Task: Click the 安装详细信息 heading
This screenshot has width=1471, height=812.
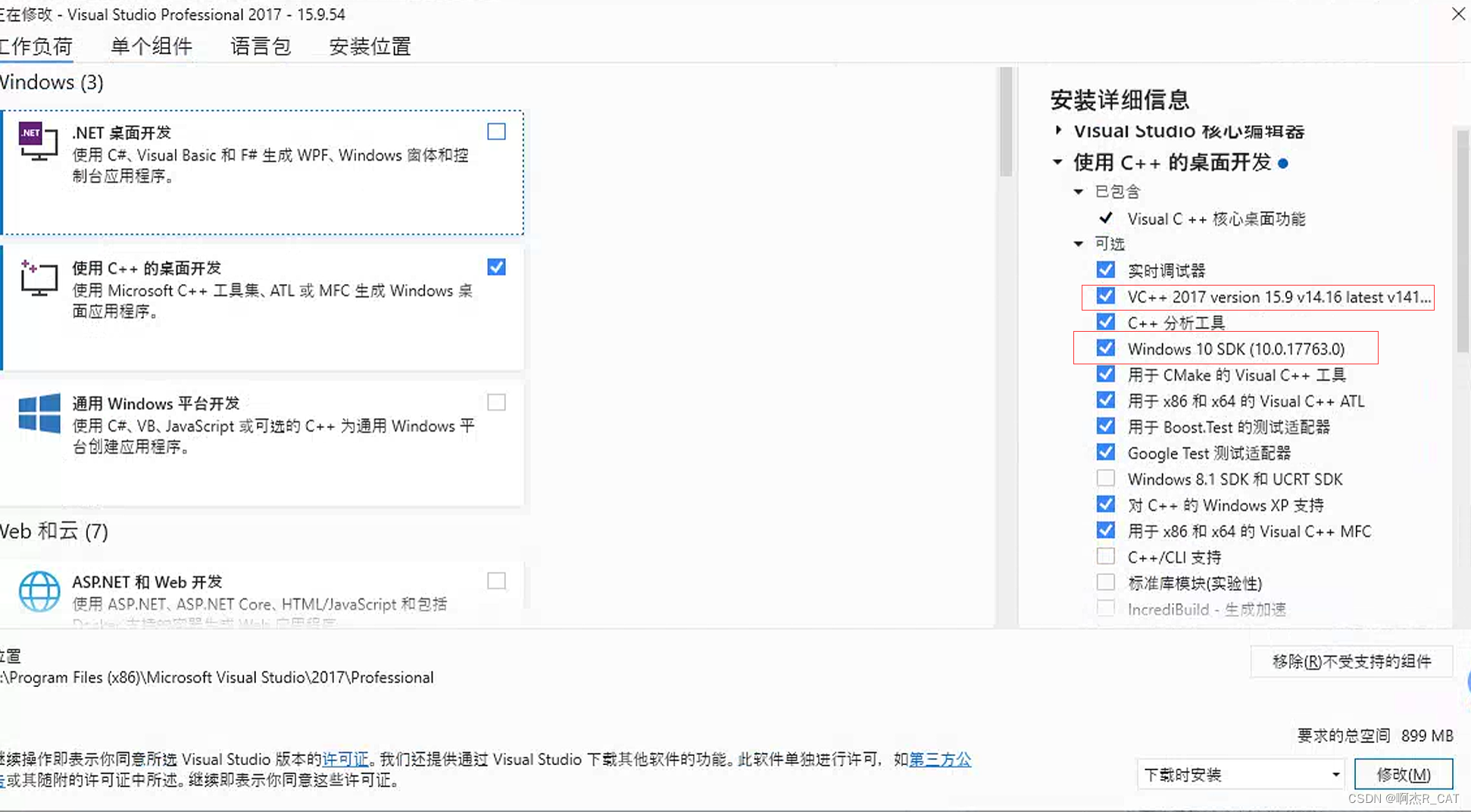Action: pyautogui.click(x=1120, y=99)
